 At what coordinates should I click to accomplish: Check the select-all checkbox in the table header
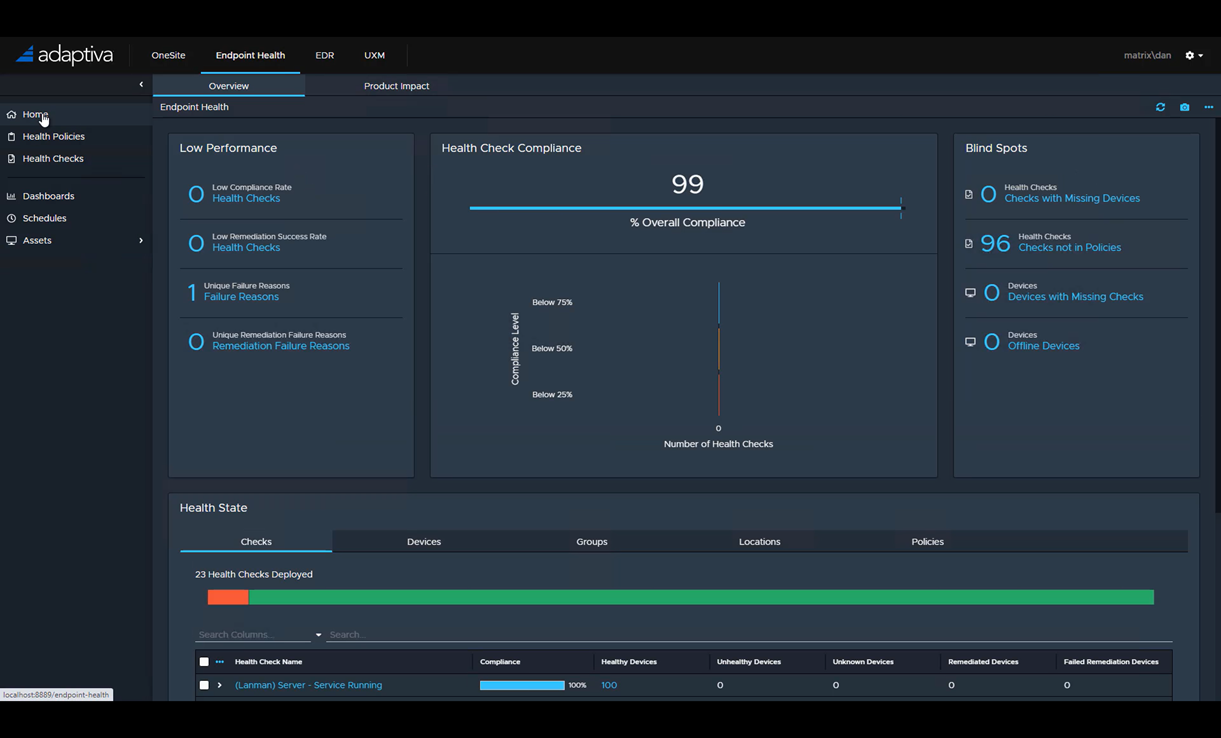pos(204,661)
